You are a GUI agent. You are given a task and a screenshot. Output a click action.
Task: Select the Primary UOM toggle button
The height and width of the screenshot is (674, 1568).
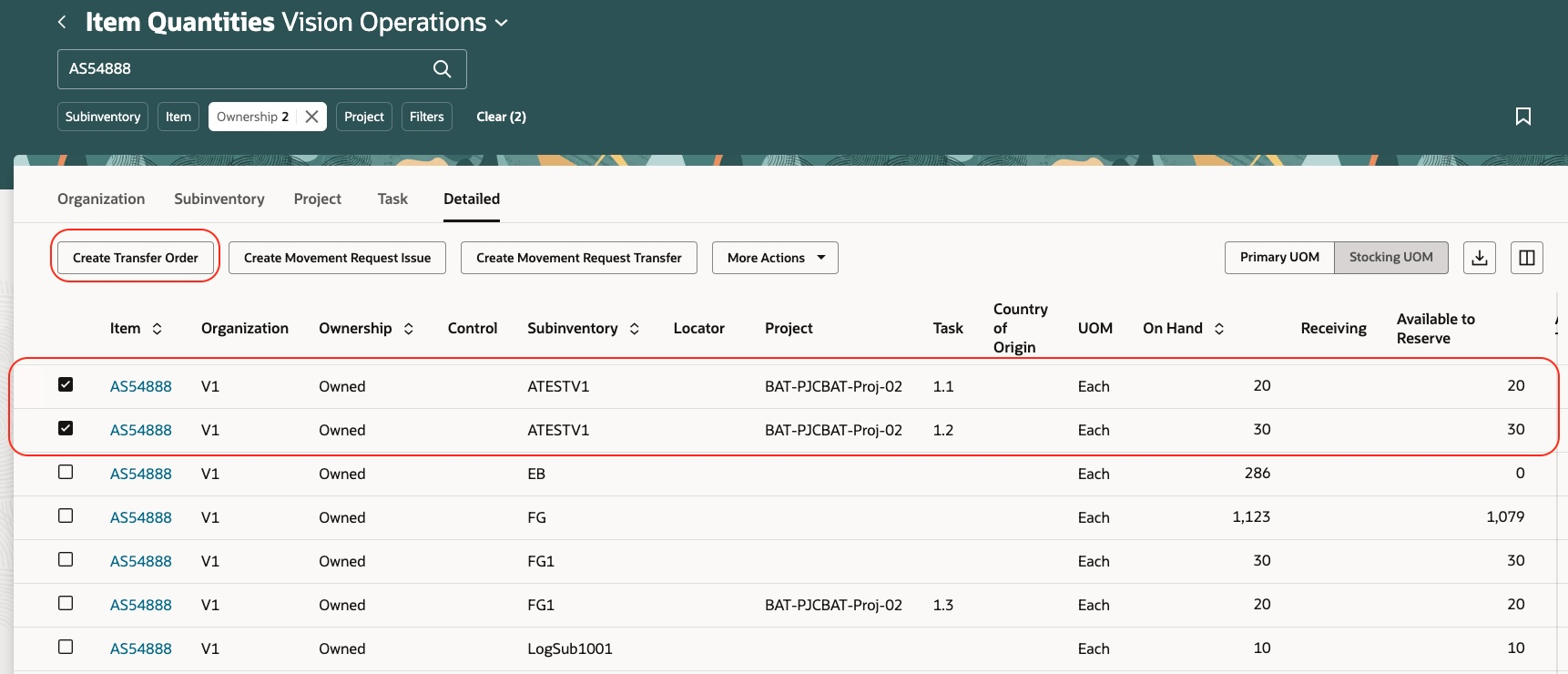(x=1279, y=258)
